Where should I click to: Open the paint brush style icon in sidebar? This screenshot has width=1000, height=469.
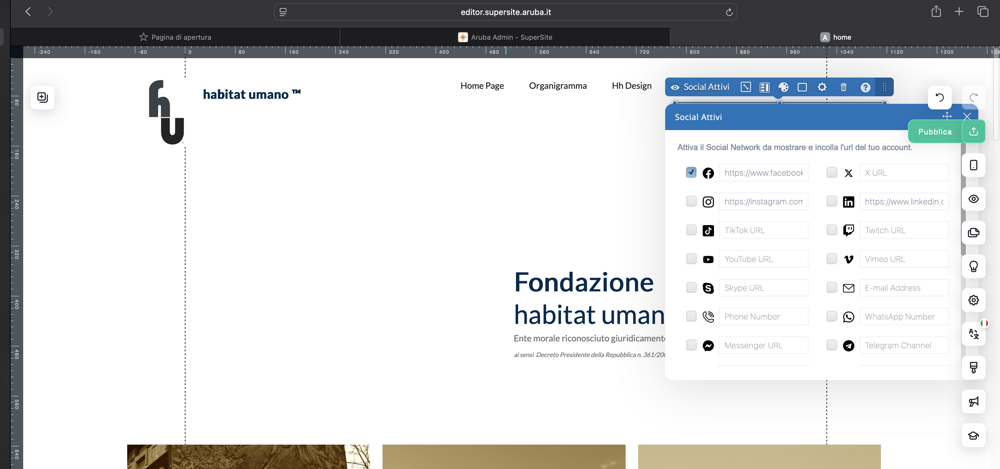[x=973, y=368]
